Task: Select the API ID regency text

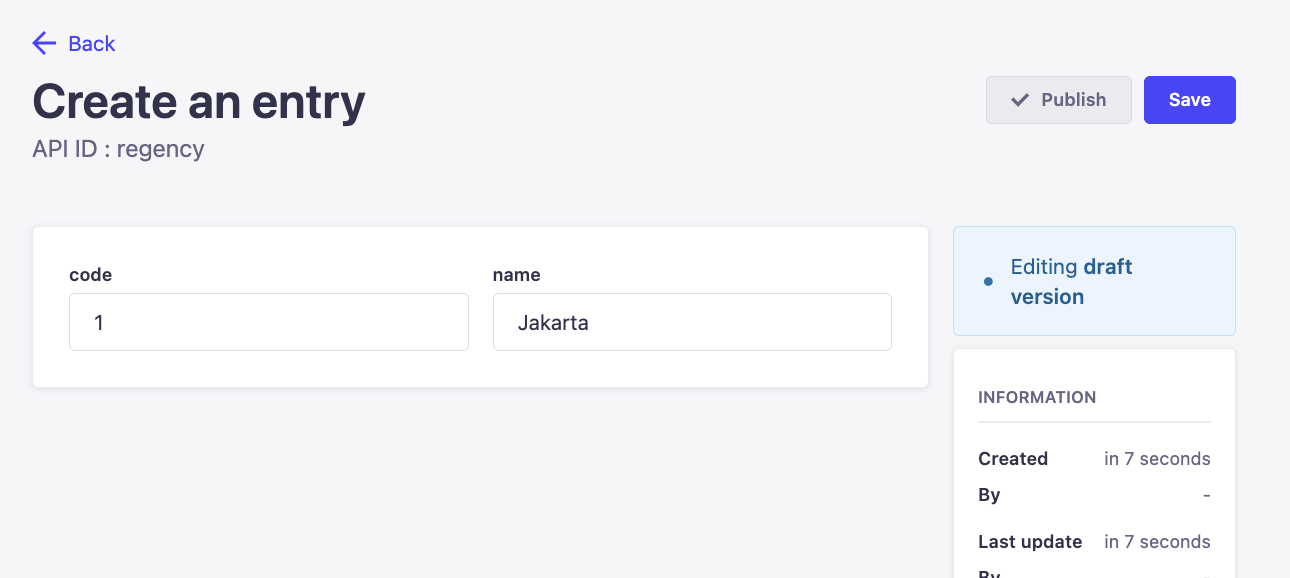Action: tap(118, 148)
